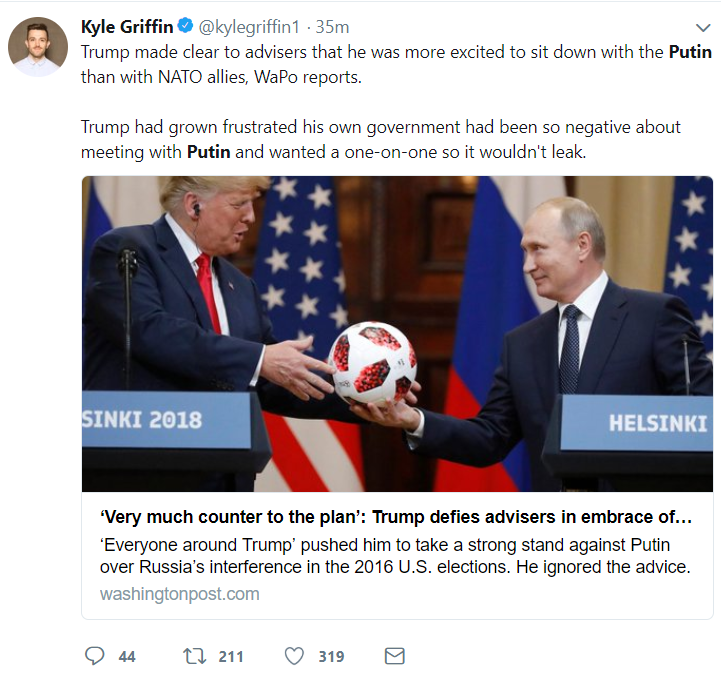
Task: Like the tweet with the heart icon
Action: point(294,656)
